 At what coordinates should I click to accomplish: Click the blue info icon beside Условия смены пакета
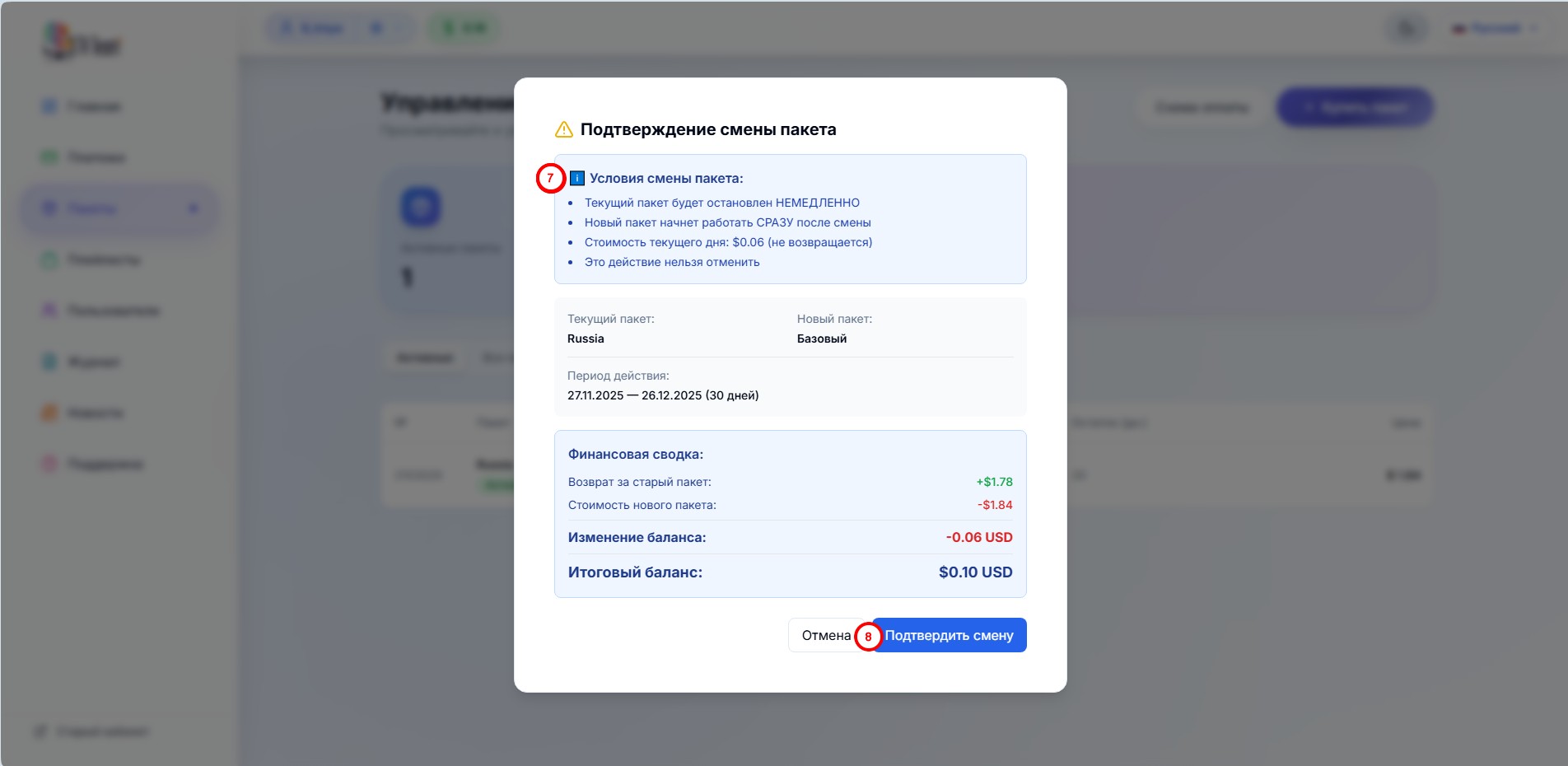(x=577, y=179)
